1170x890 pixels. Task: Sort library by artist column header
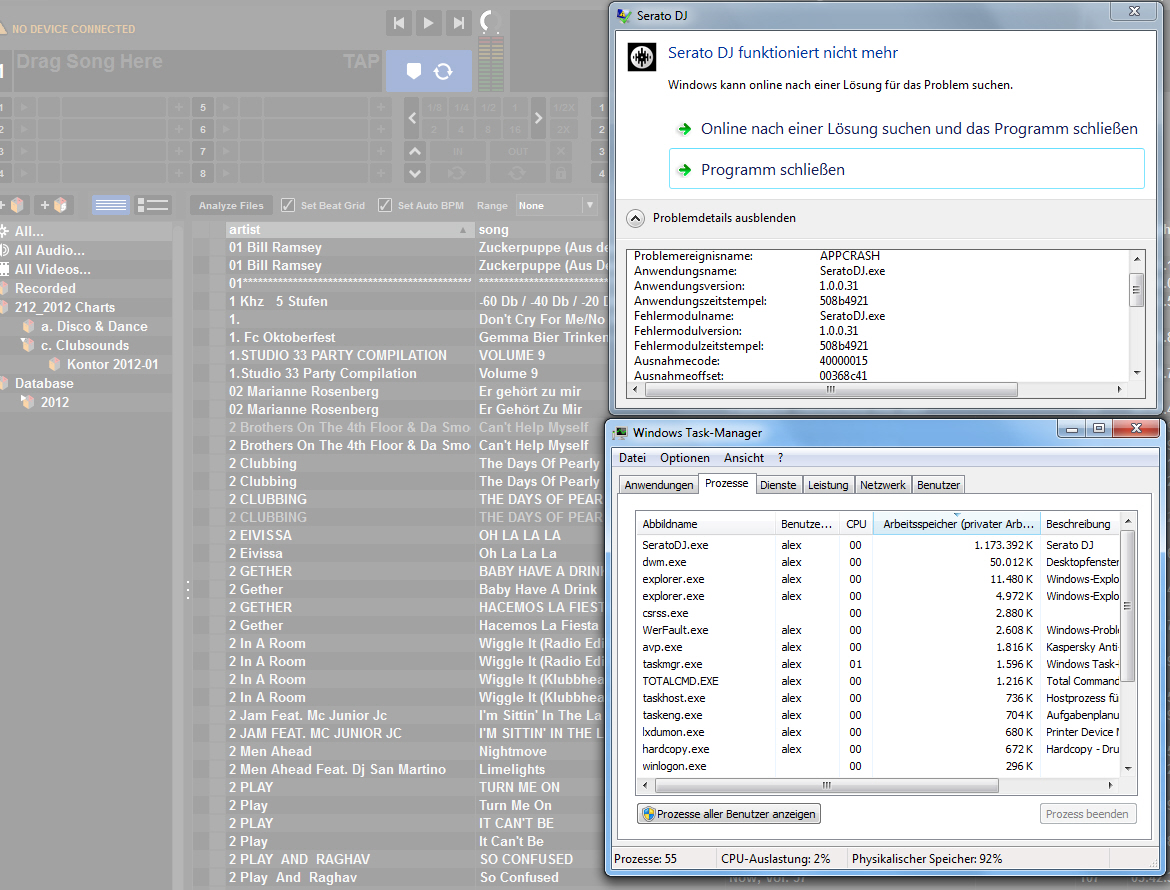click(349, 230)
